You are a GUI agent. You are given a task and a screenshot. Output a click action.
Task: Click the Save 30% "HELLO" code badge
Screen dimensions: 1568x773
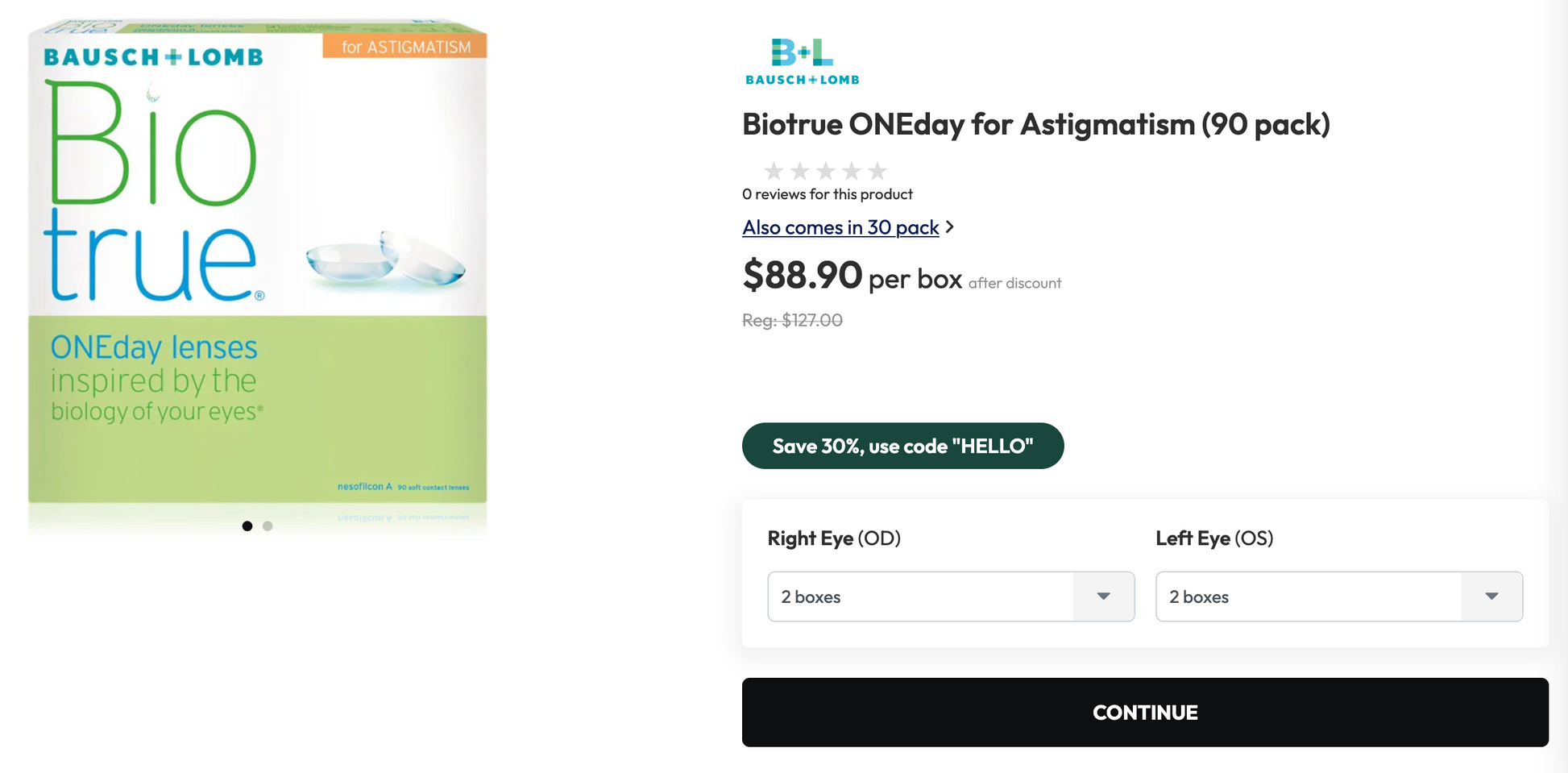(x=902, y=446)
